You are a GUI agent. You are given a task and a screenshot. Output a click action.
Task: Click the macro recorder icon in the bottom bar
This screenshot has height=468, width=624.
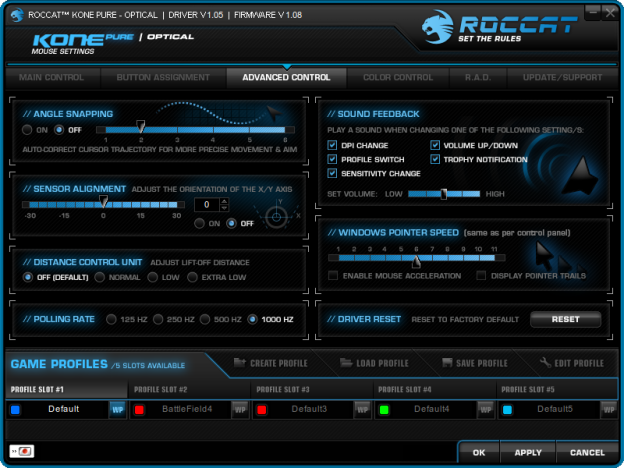pos(22,451)
